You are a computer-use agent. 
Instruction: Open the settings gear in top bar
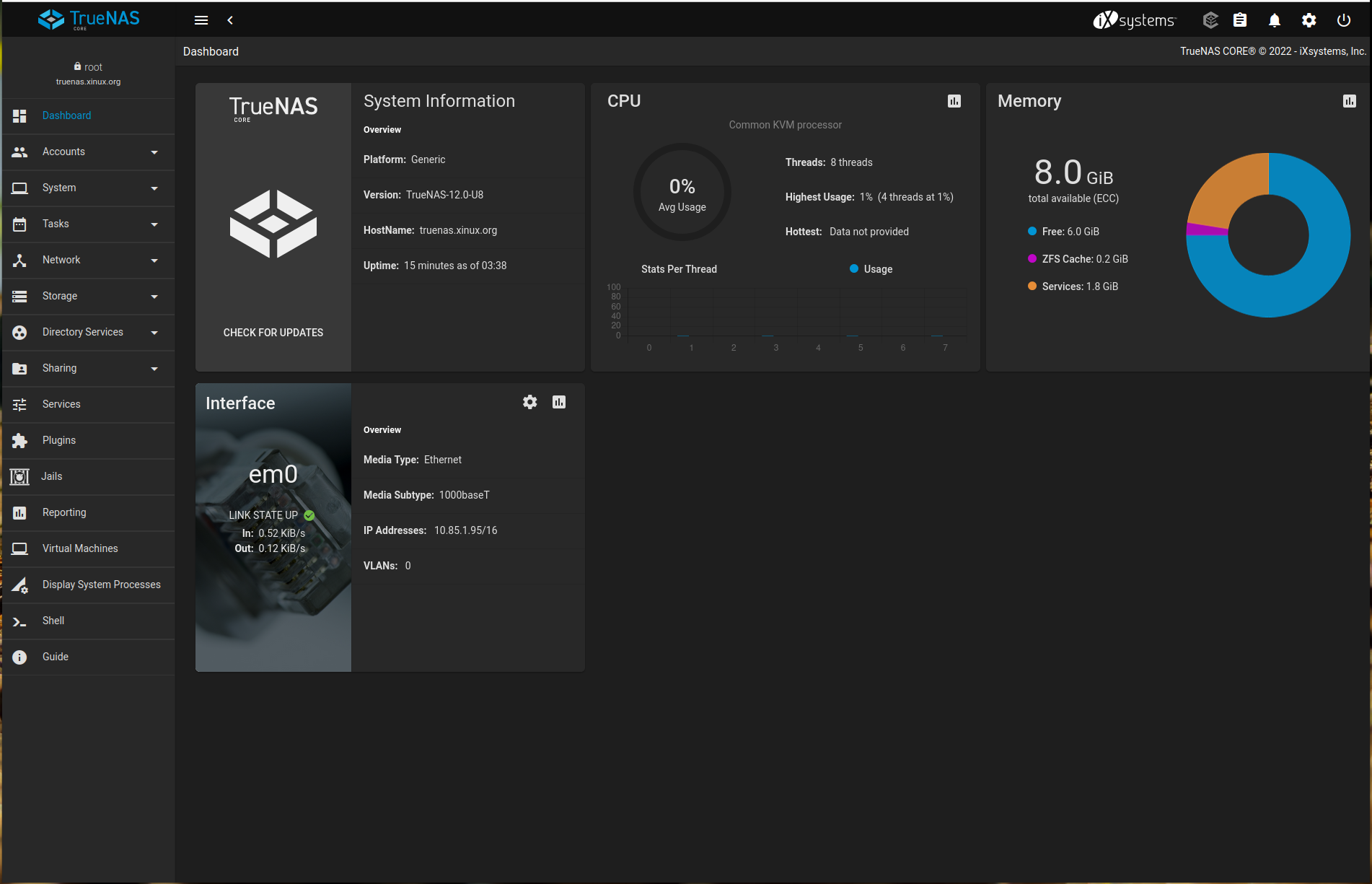(x=1309, y=20)
